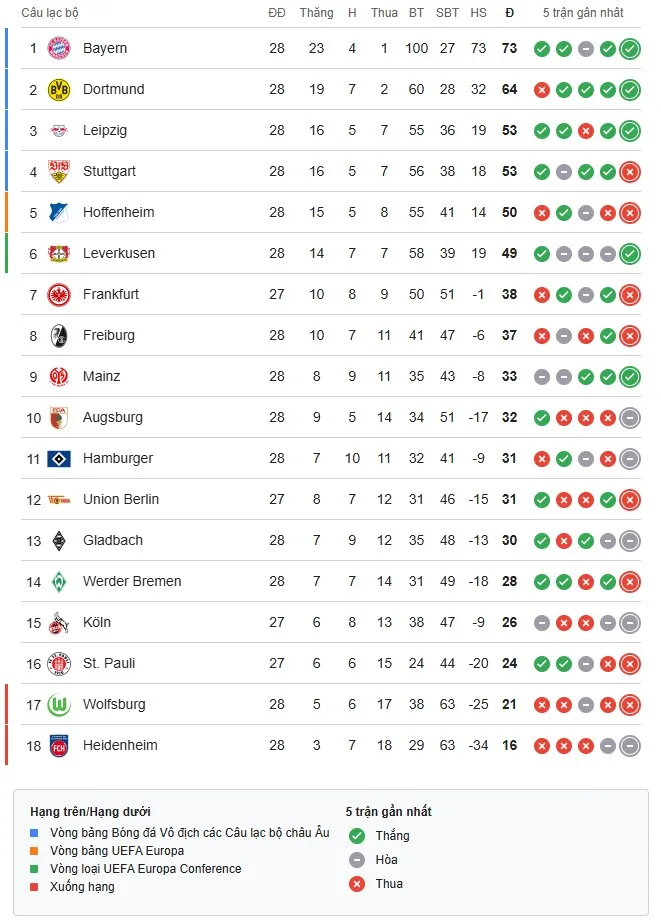Click the 'Đ' points column header
This screenshot has width=661, height=924.
509,13
